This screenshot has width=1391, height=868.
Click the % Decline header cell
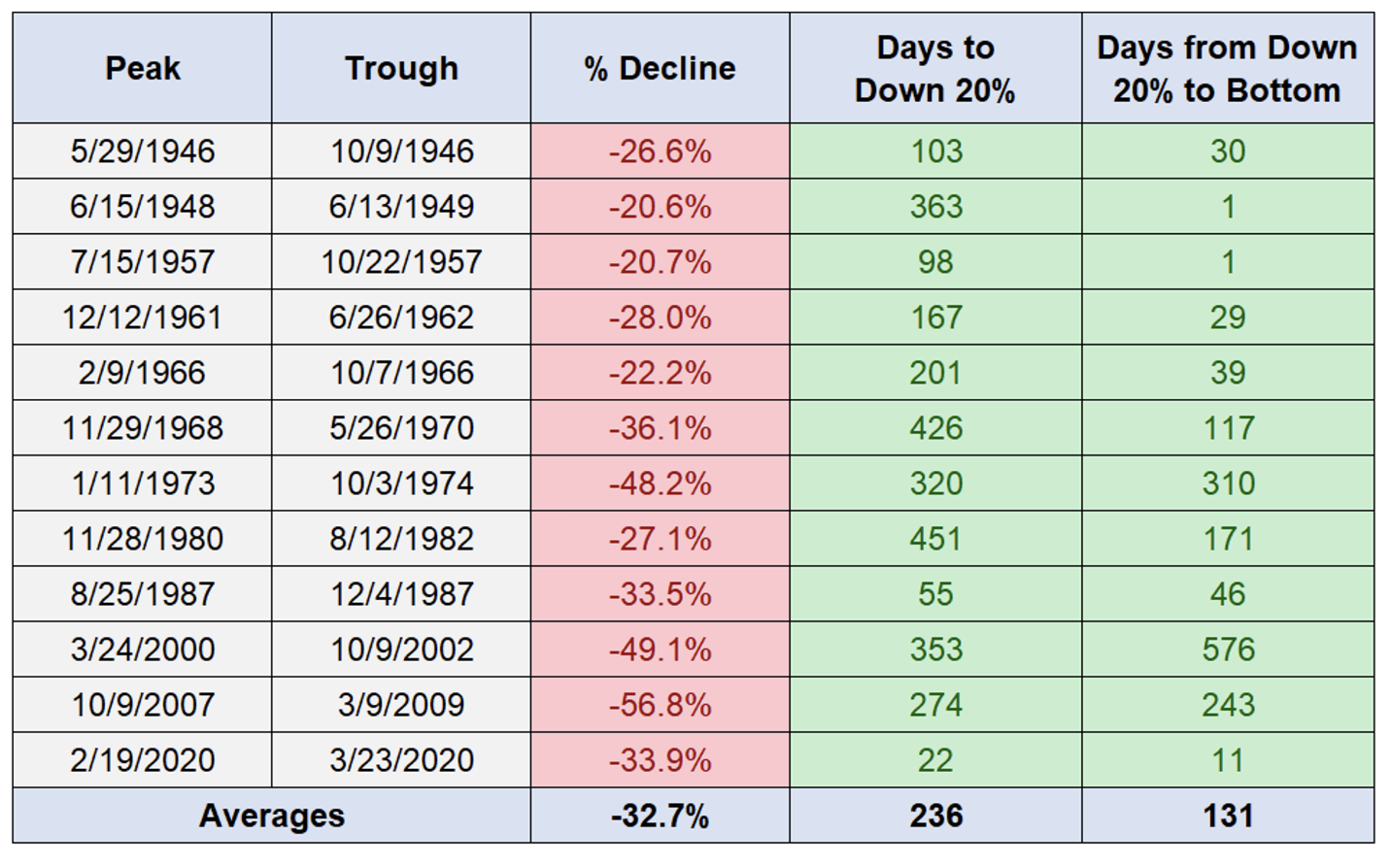tap(660, 68)
